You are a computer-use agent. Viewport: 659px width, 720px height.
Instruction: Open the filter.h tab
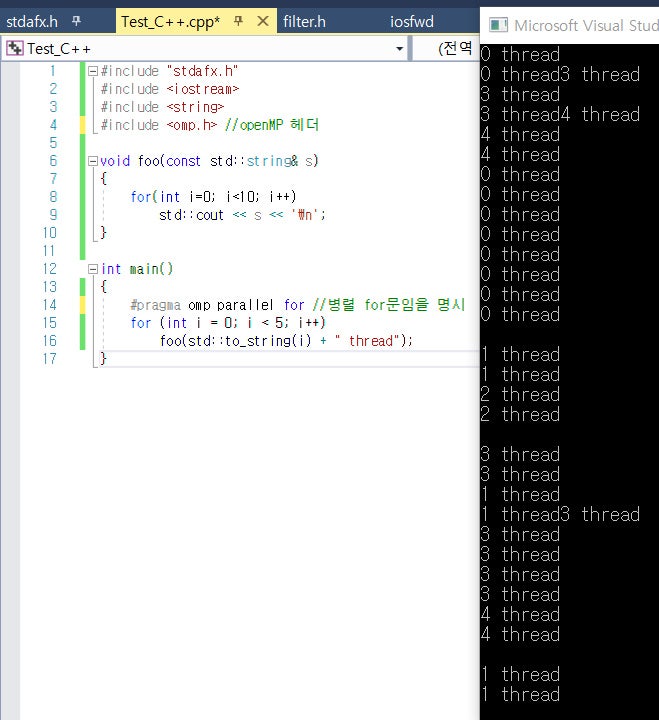304,22
